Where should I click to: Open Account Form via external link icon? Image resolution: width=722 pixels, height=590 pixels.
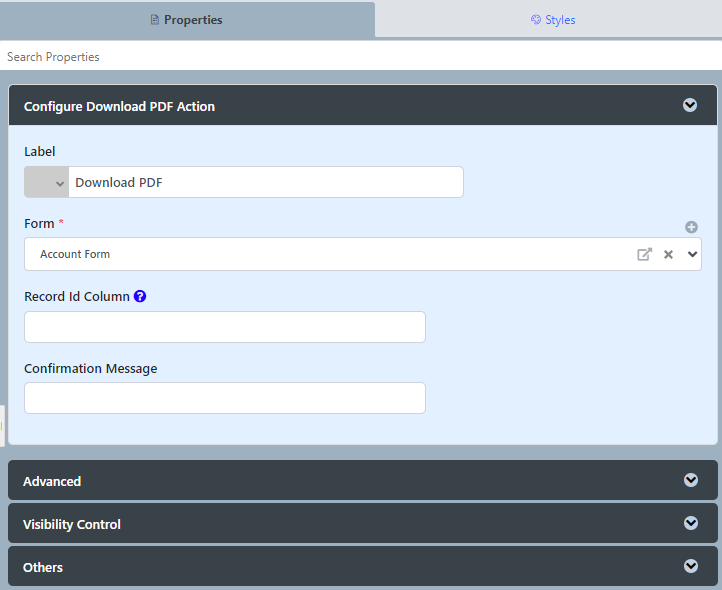coord(644,254)
